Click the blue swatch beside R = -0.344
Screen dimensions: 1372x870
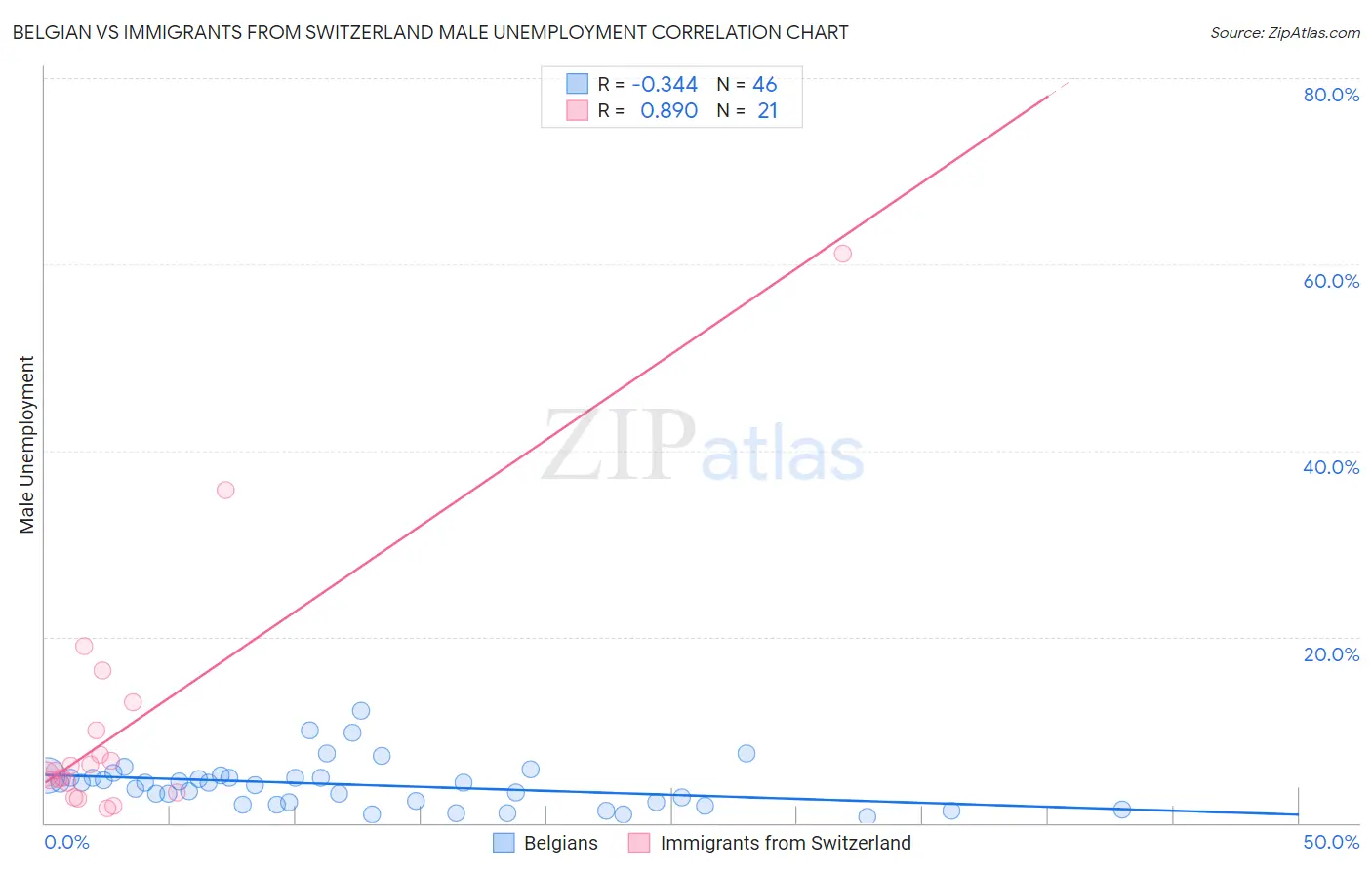pos(578,84)
